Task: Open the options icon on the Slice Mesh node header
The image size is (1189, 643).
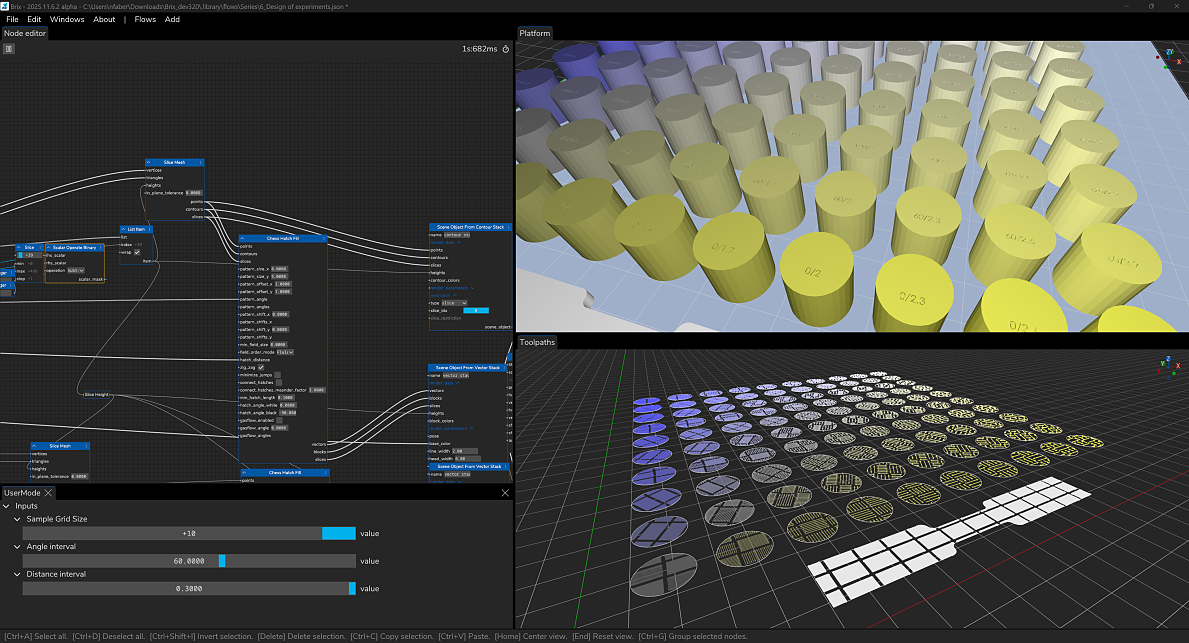Action: 200,162
